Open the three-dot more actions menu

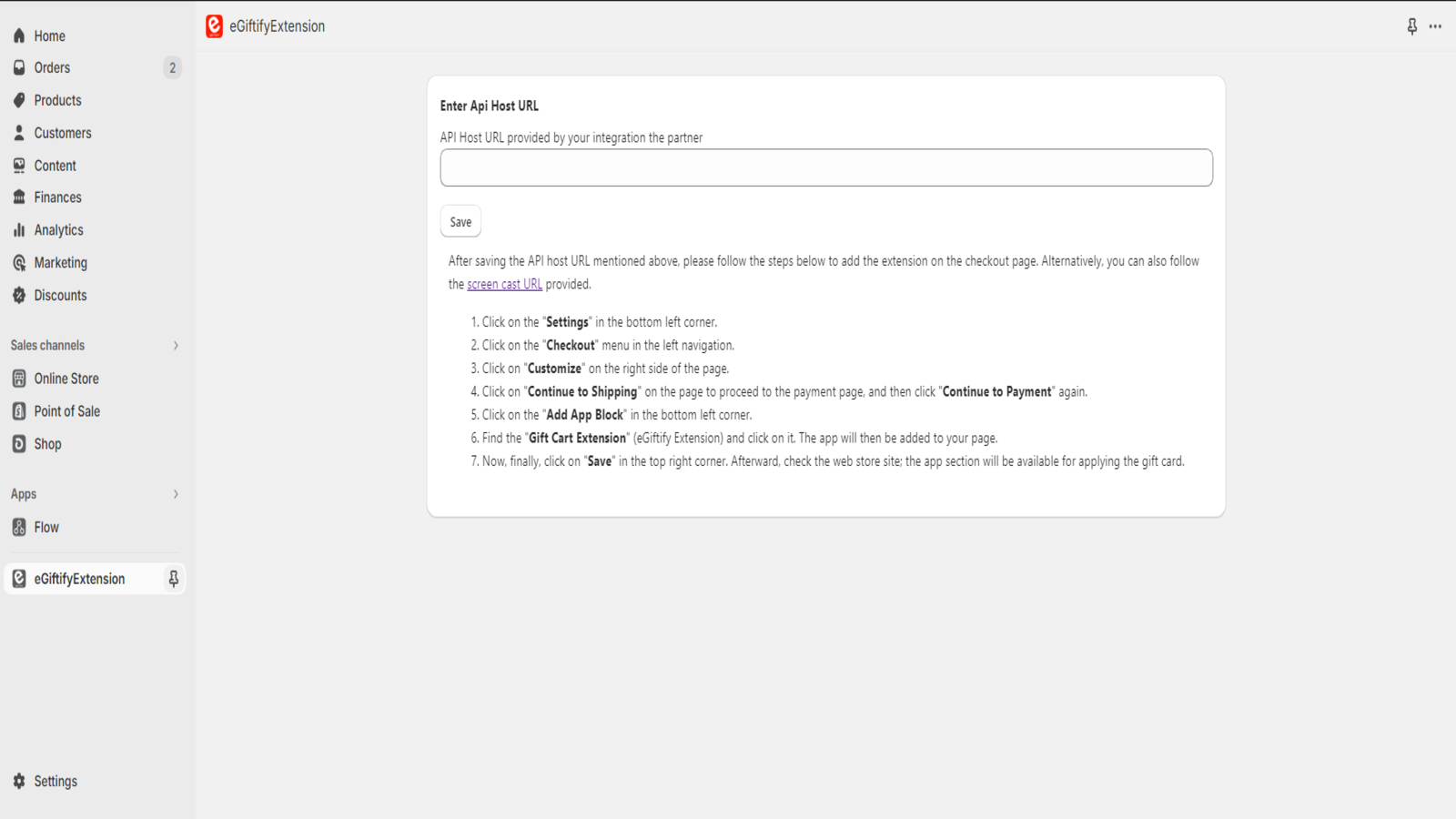[1435, 26]
